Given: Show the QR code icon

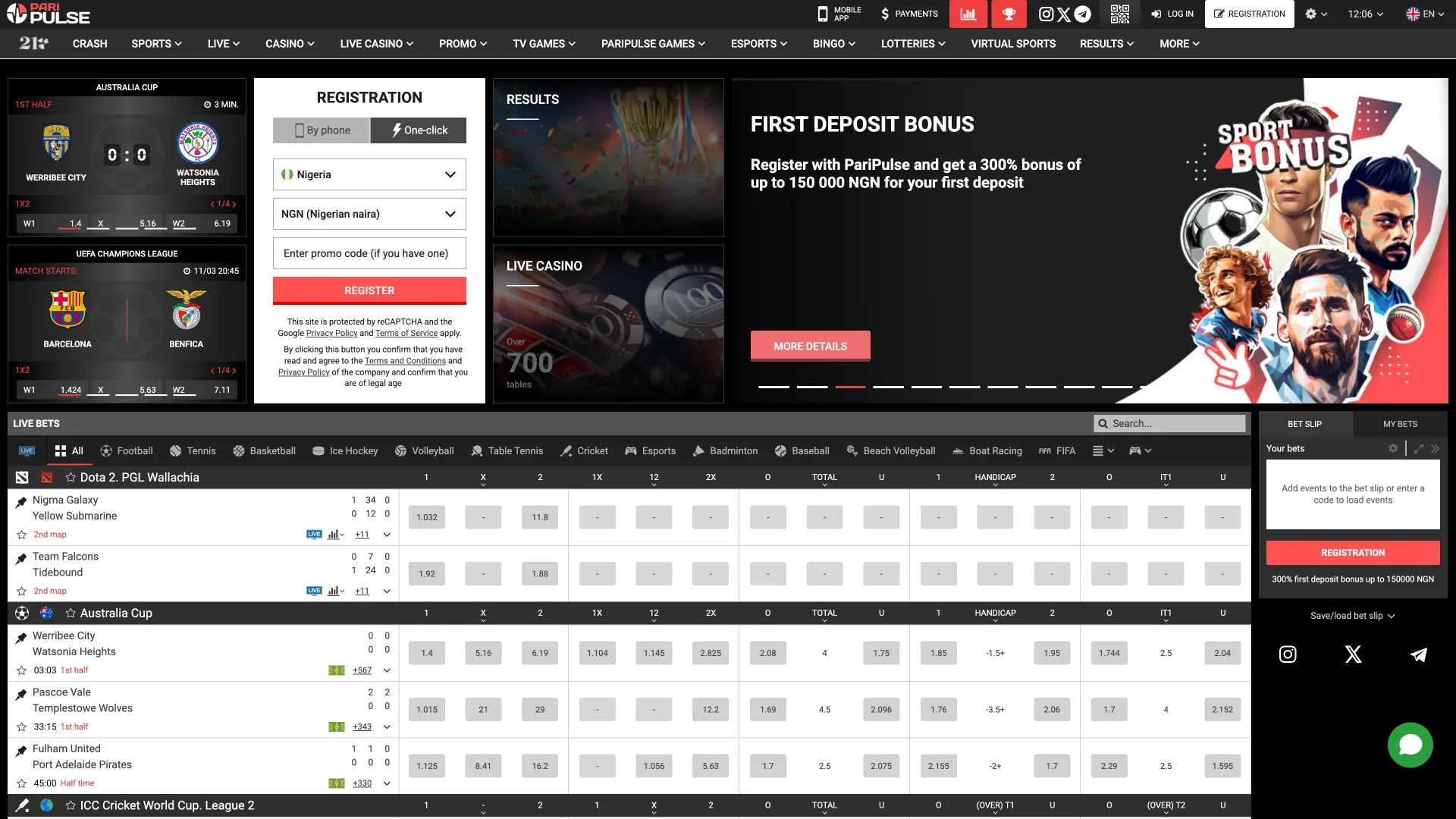Looking at the screenshot, I should tap(1120, 14).
